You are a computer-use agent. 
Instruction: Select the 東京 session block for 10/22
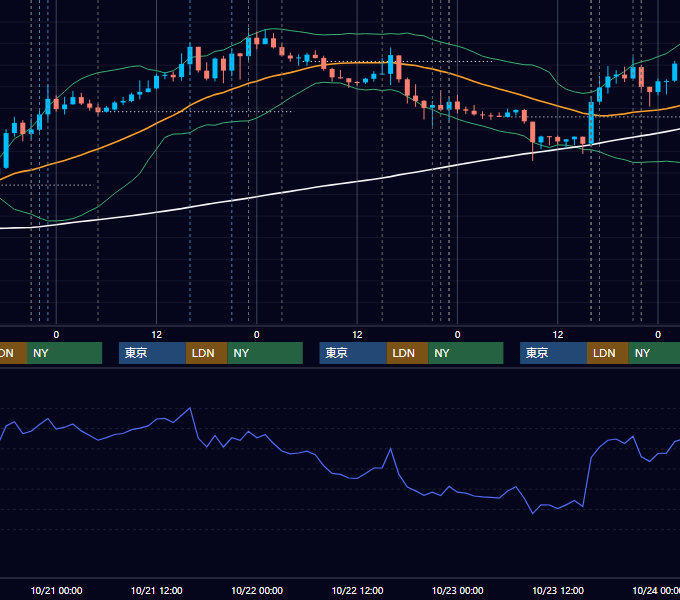353,353
